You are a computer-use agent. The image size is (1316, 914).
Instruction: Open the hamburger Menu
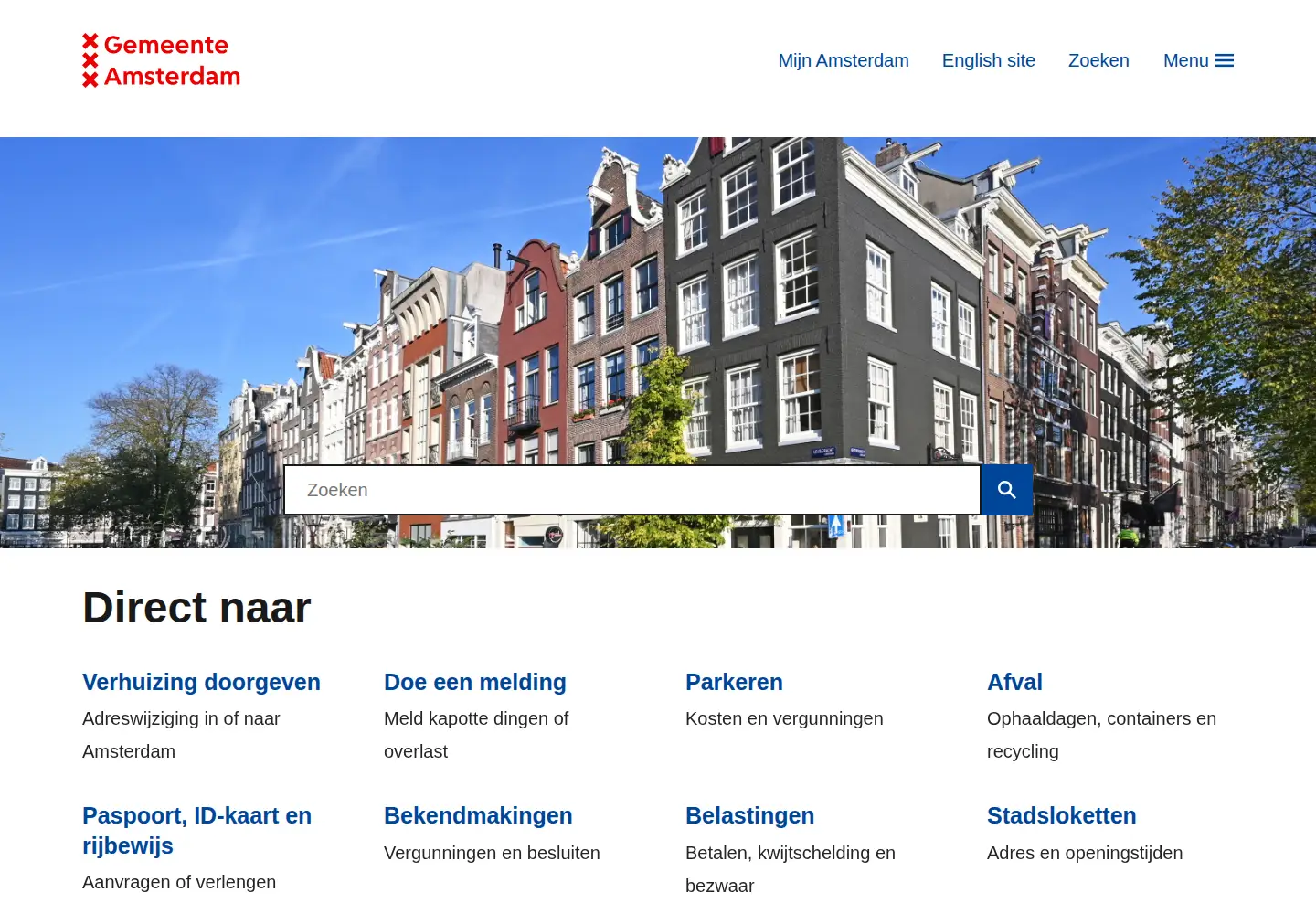tap(1198, 60)
